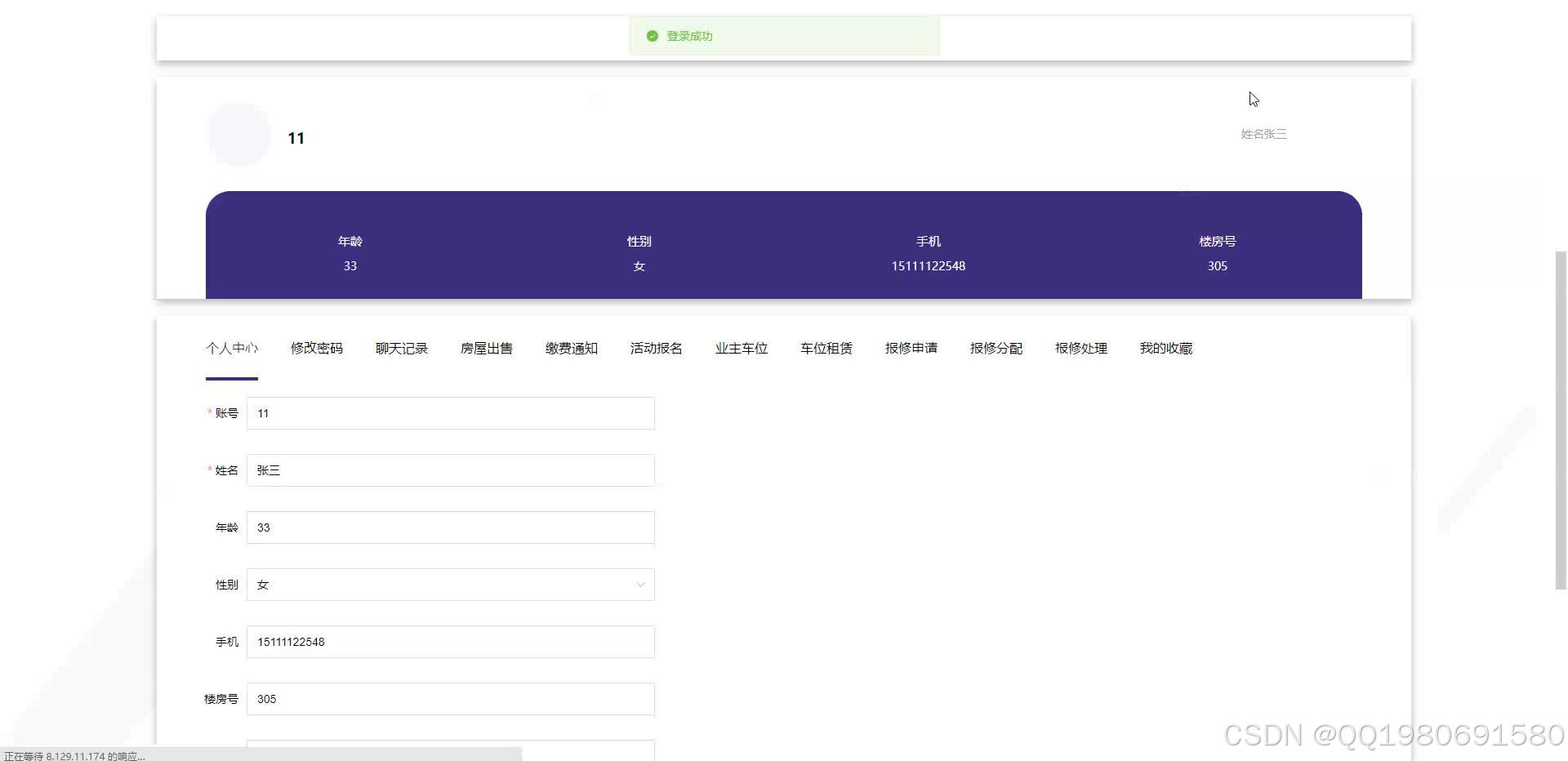The width and height of the screenshot is (1568, 761).
Task: Select the 报修申请 tab
Action: click(911, 349)
